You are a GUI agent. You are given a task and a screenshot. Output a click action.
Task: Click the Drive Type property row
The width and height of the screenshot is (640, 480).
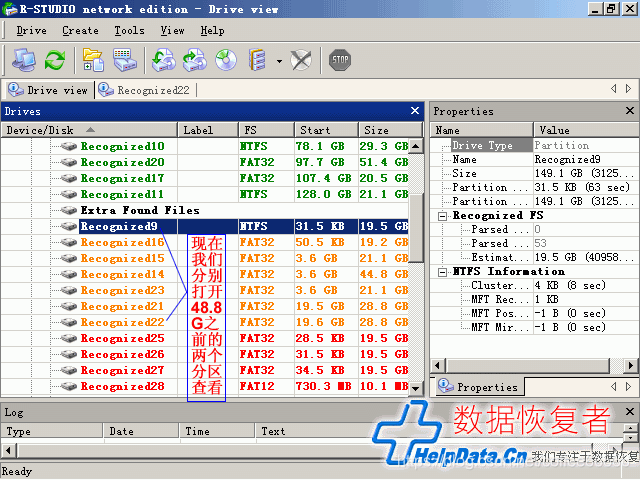click(x=535, y=145)
